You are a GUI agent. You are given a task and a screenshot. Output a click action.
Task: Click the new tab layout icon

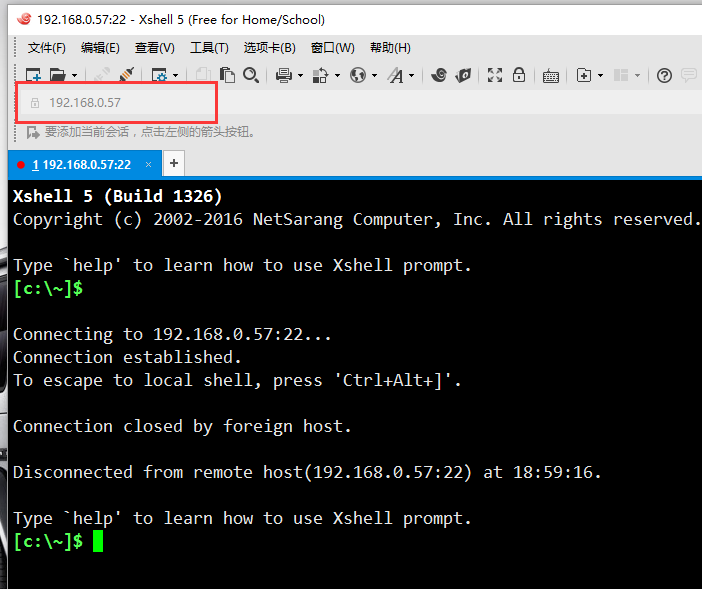click(584, 75)
